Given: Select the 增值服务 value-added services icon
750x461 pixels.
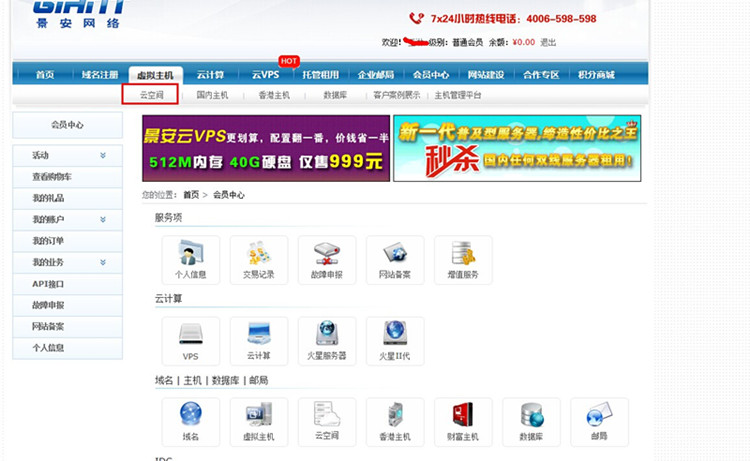Looking at the screenshot, I should tap(463, 259).
